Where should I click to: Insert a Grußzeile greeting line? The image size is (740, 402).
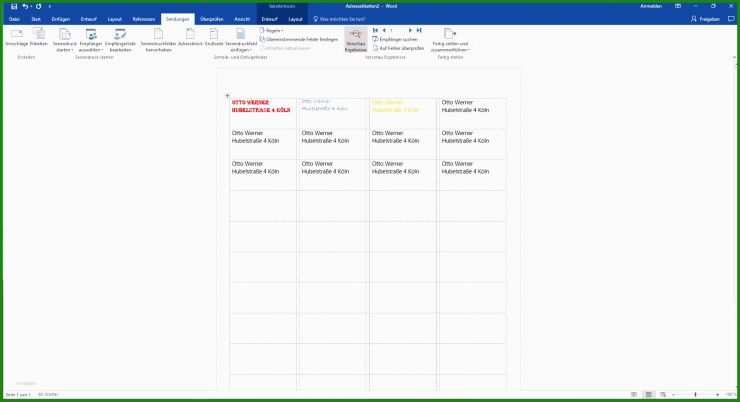214,38
